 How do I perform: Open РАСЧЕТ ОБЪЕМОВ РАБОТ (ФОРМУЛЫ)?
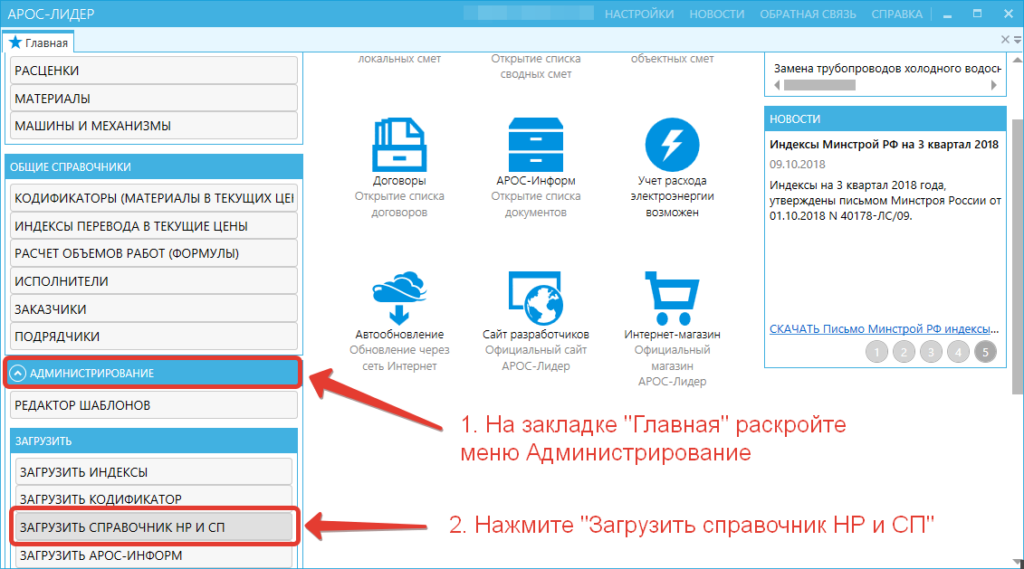coord(153,253)
